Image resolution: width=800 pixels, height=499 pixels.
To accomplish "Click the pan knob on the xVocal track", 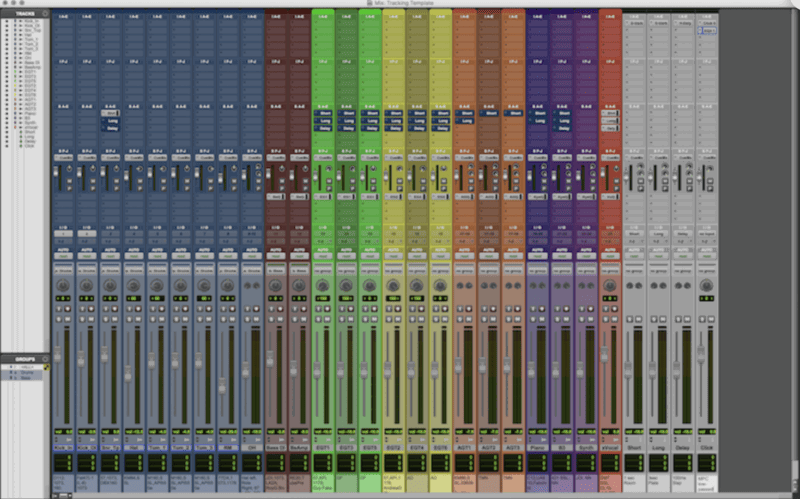I will click(x=610, y=285).
